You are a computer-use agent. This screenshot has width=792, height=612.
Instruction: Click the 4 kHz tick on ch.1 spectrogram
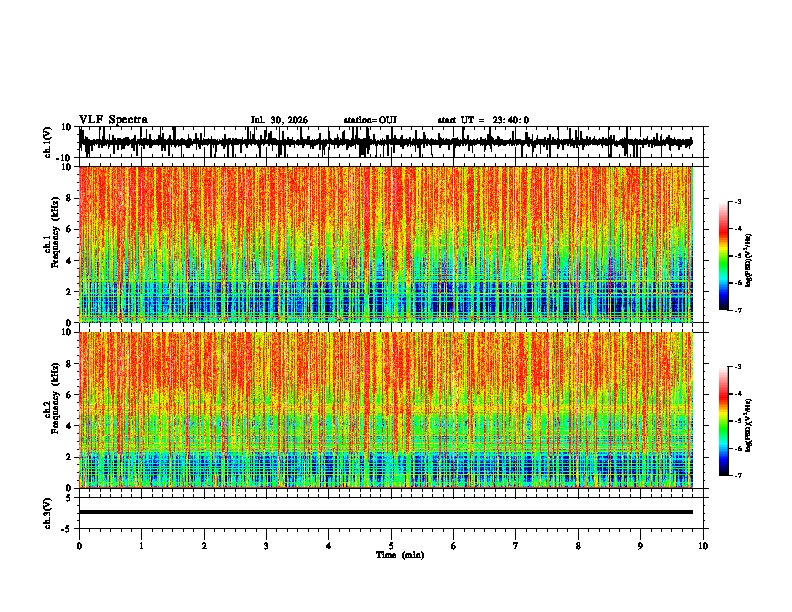pyautogui.click(x=69, y=261)
